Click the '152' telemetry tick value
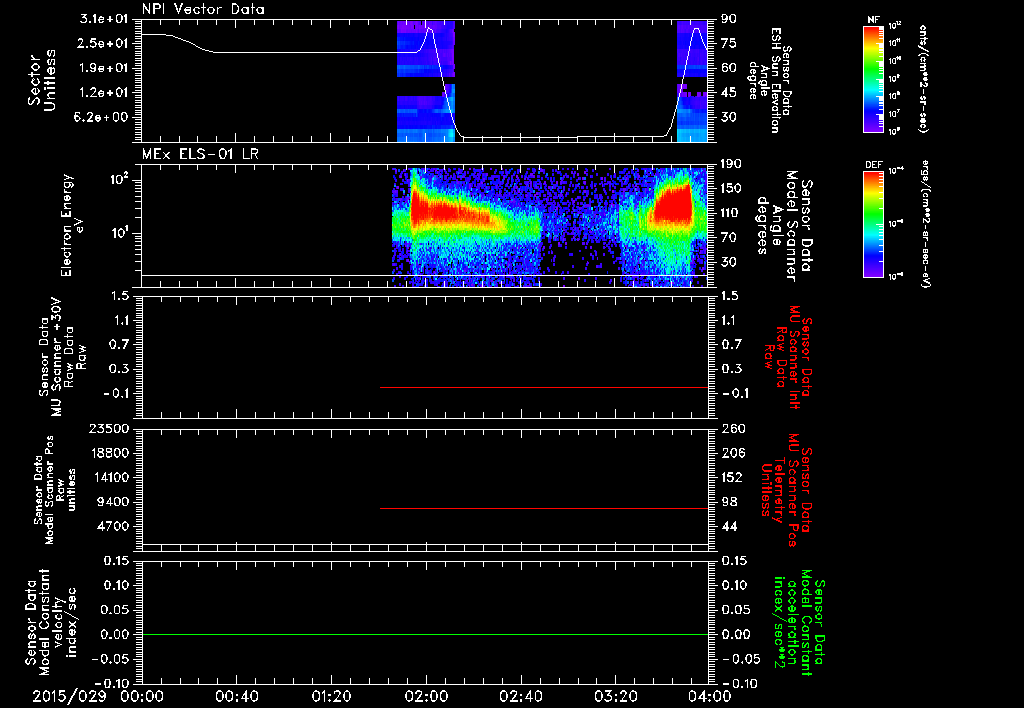The image size is (1024, 708). coord(731,477)
